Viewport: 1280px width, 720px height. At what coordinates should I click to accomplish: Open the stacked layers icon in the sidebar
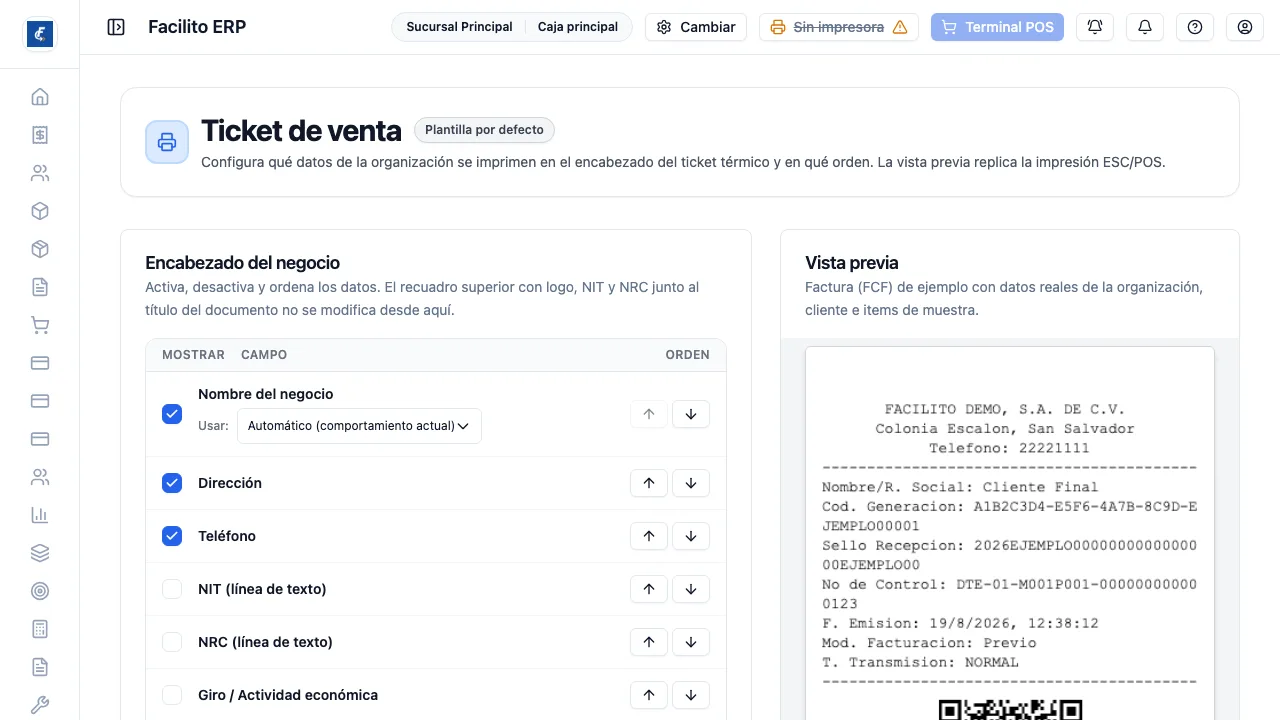40,553
